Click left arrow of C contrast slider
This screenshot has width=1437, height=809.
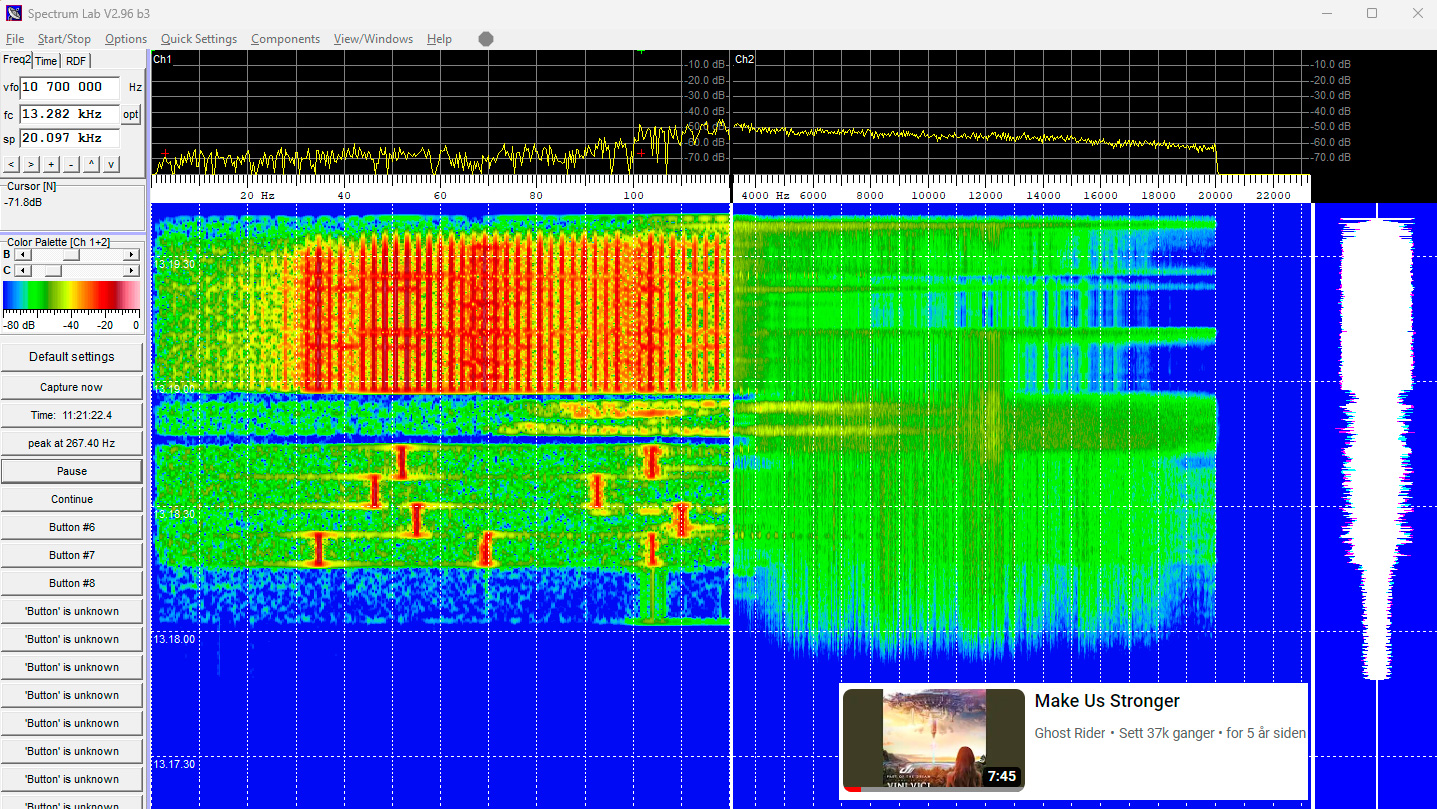coord(22,270)
